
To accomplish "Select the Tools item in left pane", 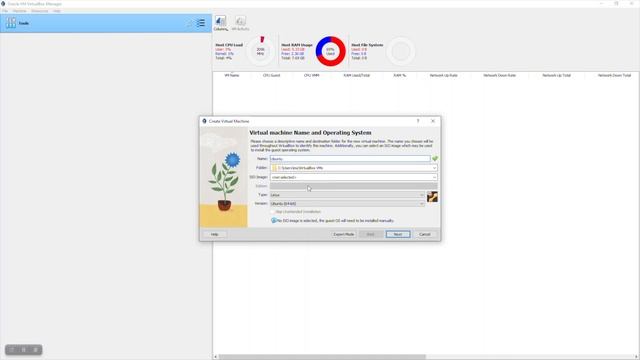I will [106, 23].
